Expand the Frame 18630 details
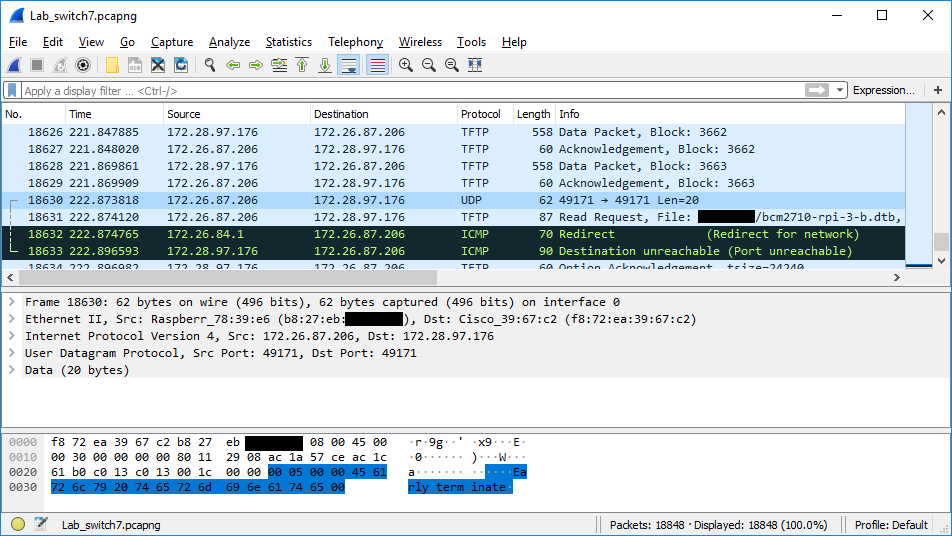 tap(12, 302)
